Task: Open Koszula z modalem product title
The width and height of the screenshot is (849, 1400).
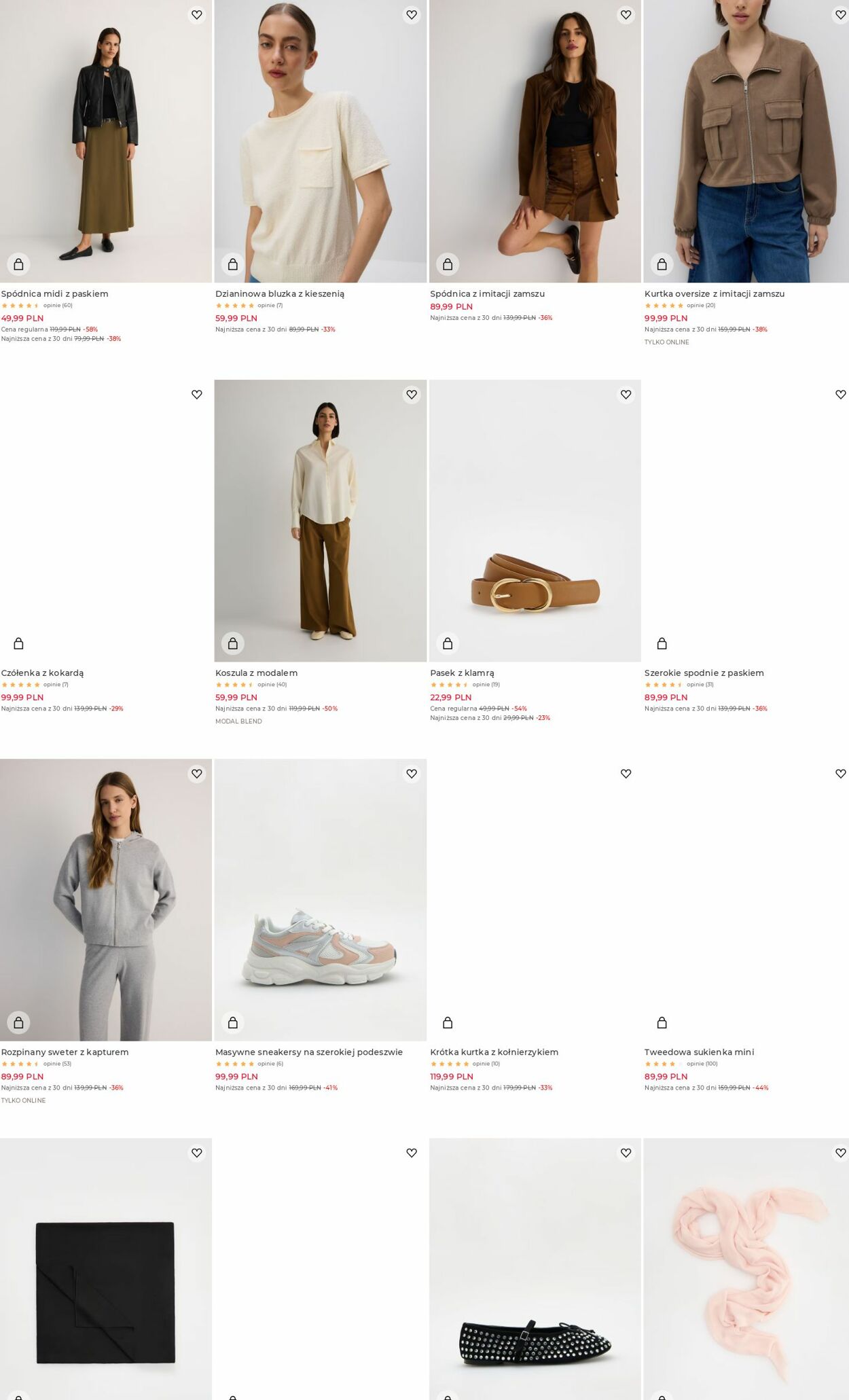Action: point(257,673)
